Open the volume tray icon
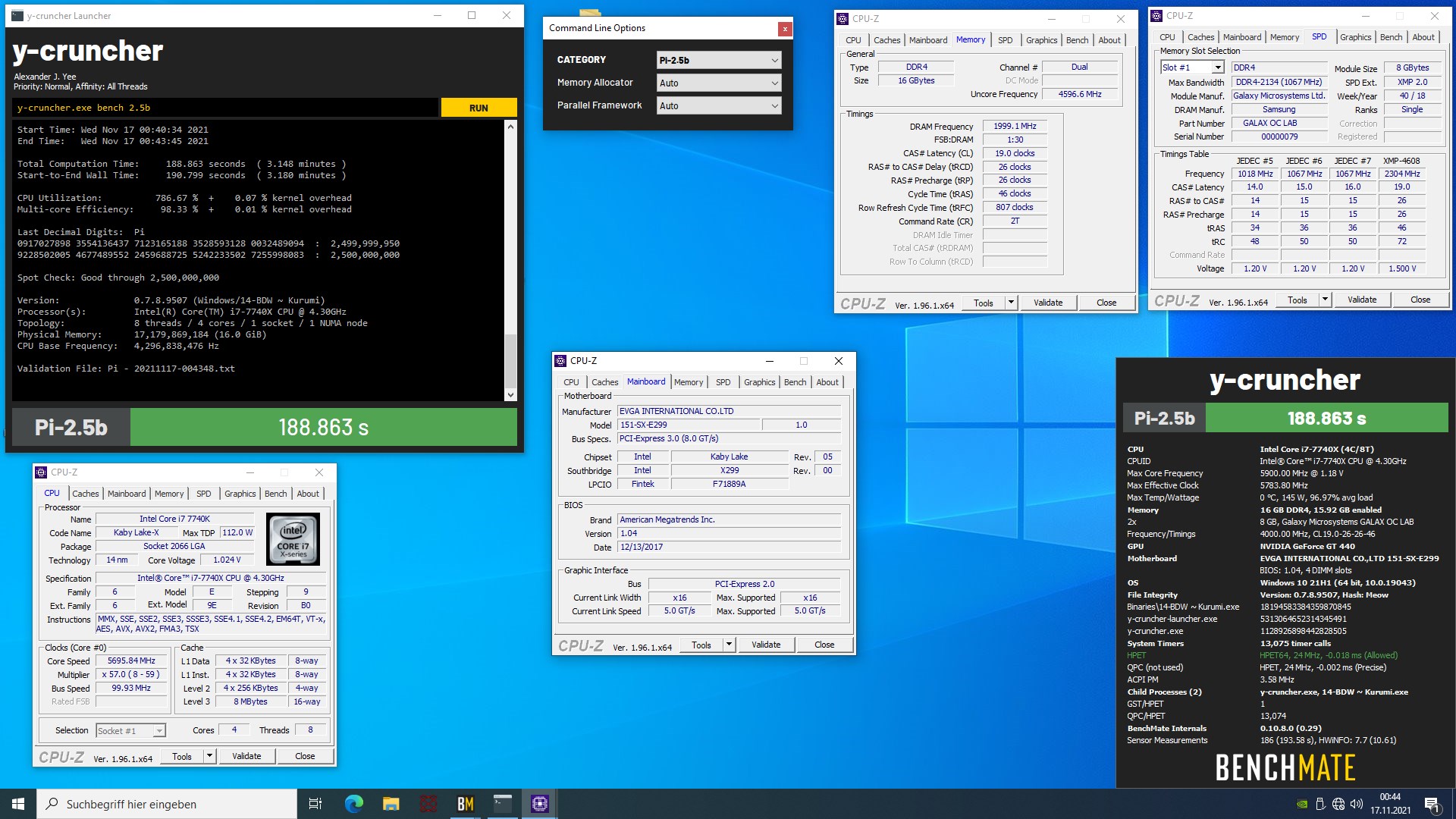1456x819 pixels. click(1357, 804)
